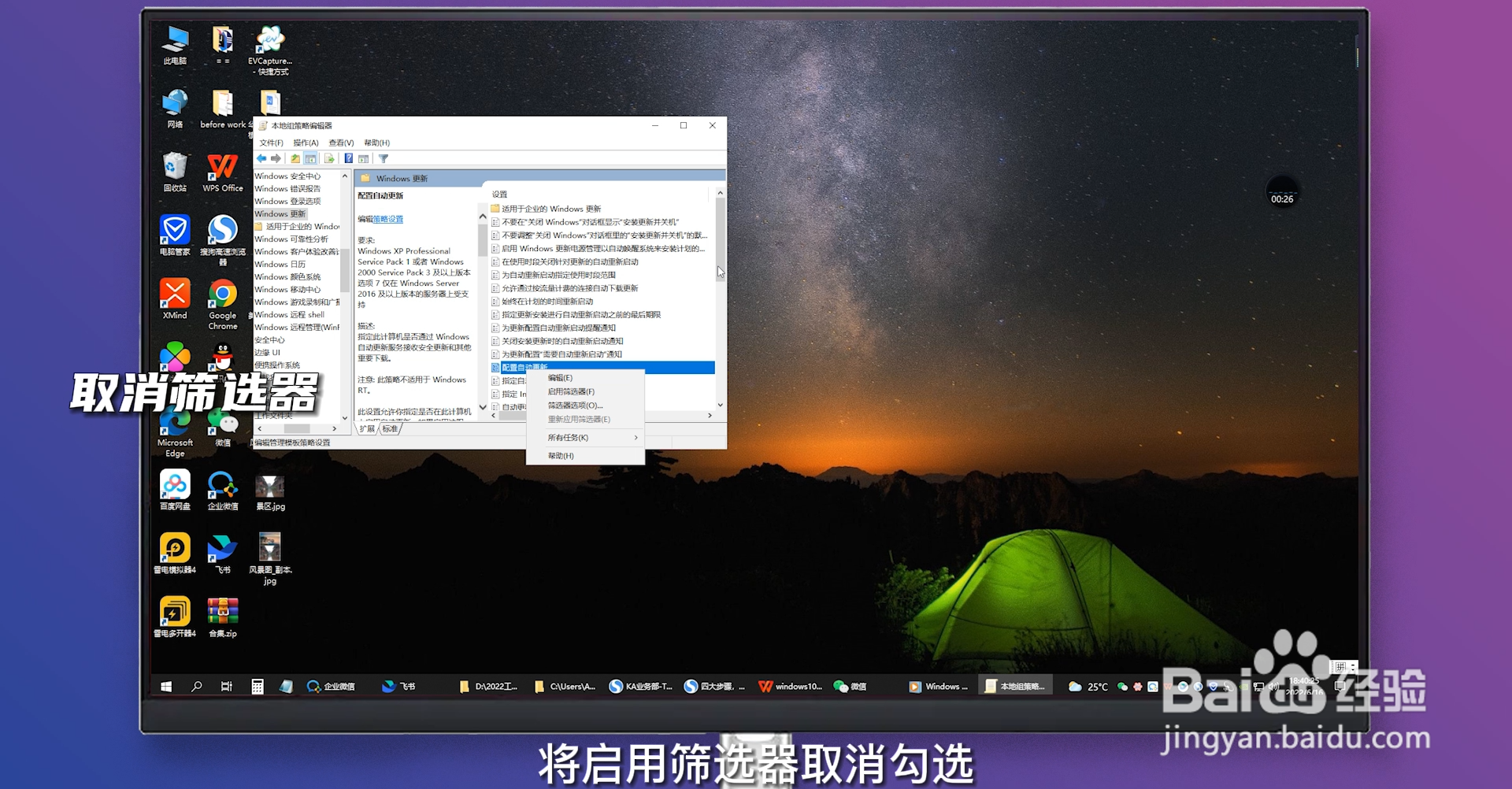1512x789 pixels.
Task: Click the Up one level folder toolbar icon
Action: coord(295,158)
